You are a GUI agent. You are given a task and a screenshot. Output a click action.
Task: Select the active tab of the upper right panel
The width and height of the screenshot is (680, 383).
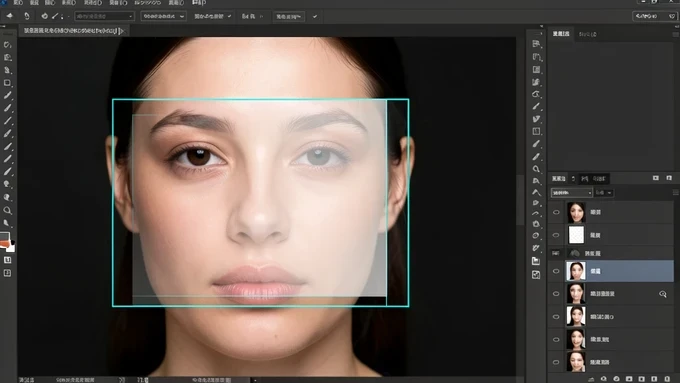(x=561, y=33)
